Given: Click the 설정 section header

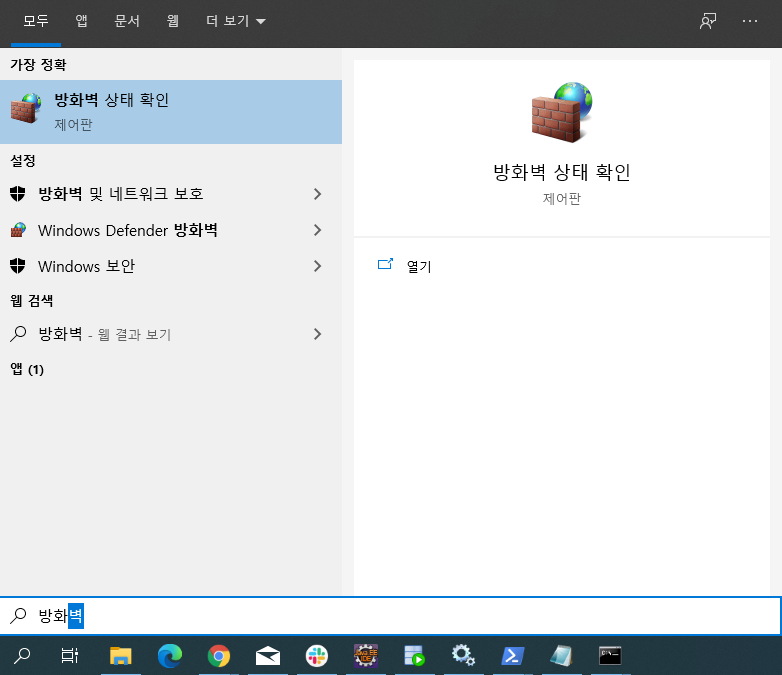Looking at the screenshot, I should click(x=23, y=161).
